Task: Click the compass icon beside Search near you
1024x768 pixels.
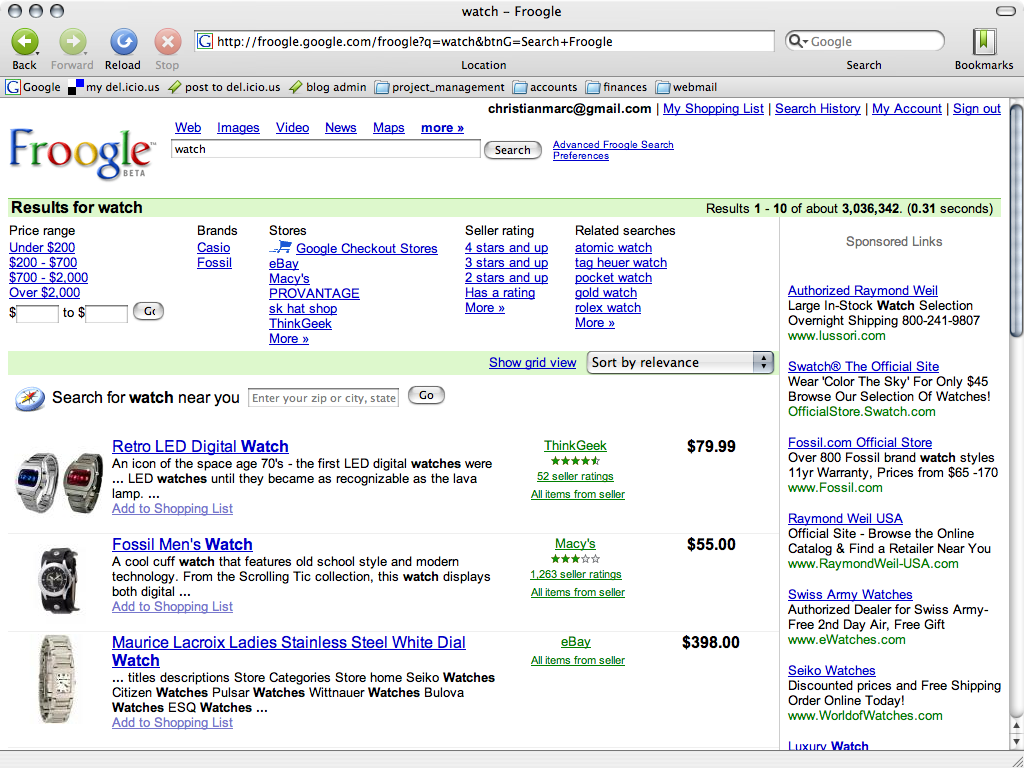Action: (x=30, y=398)
